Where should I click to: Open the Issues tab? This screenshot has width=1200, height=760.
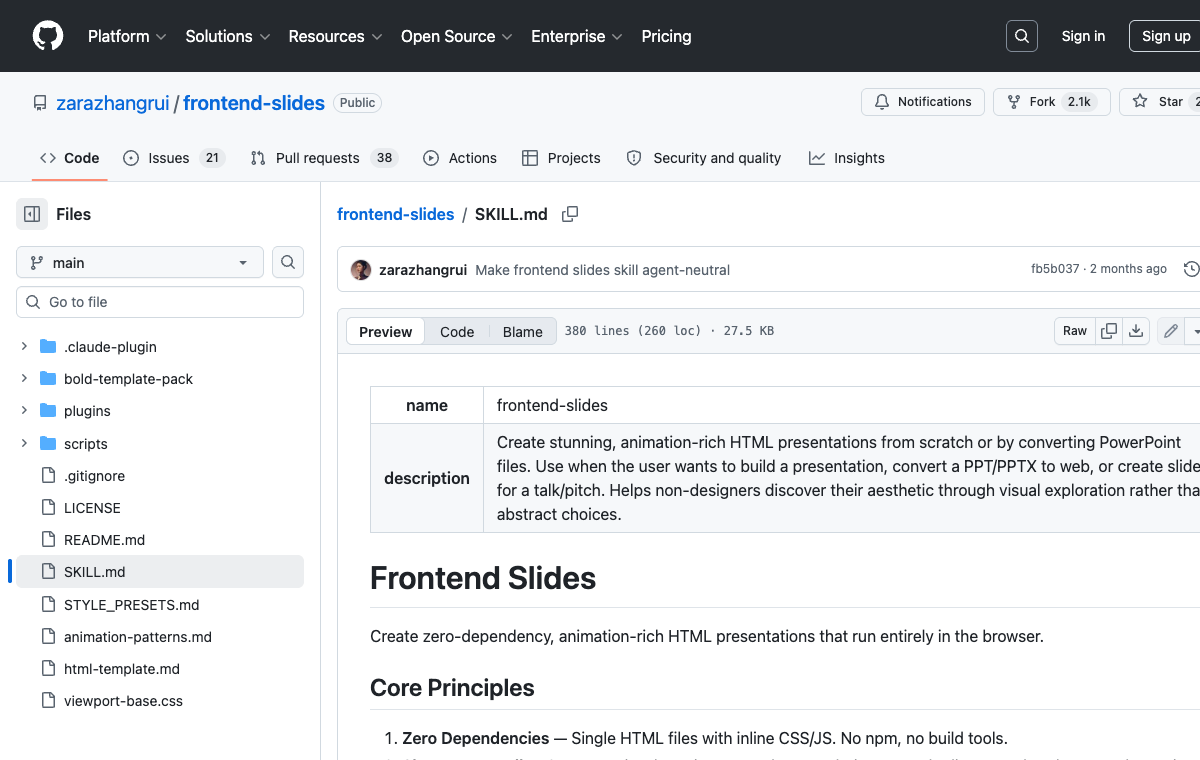pyautogui.click(x=174, y=158)
